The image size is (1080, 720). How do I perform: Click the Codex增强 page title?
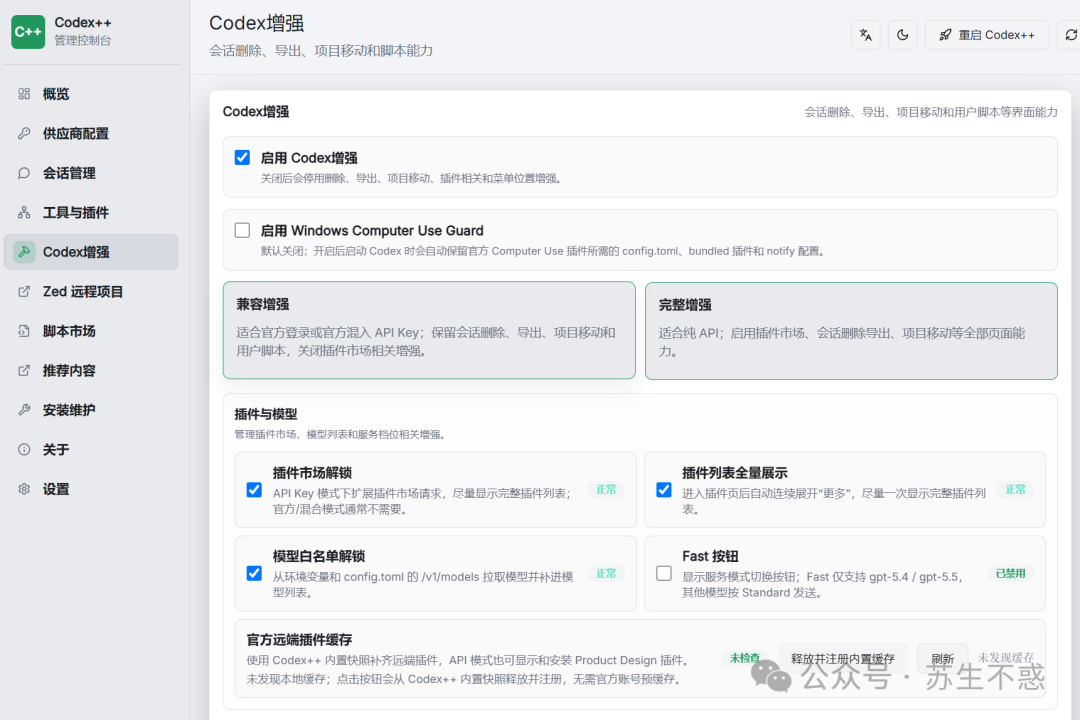(x=256, y=23)
